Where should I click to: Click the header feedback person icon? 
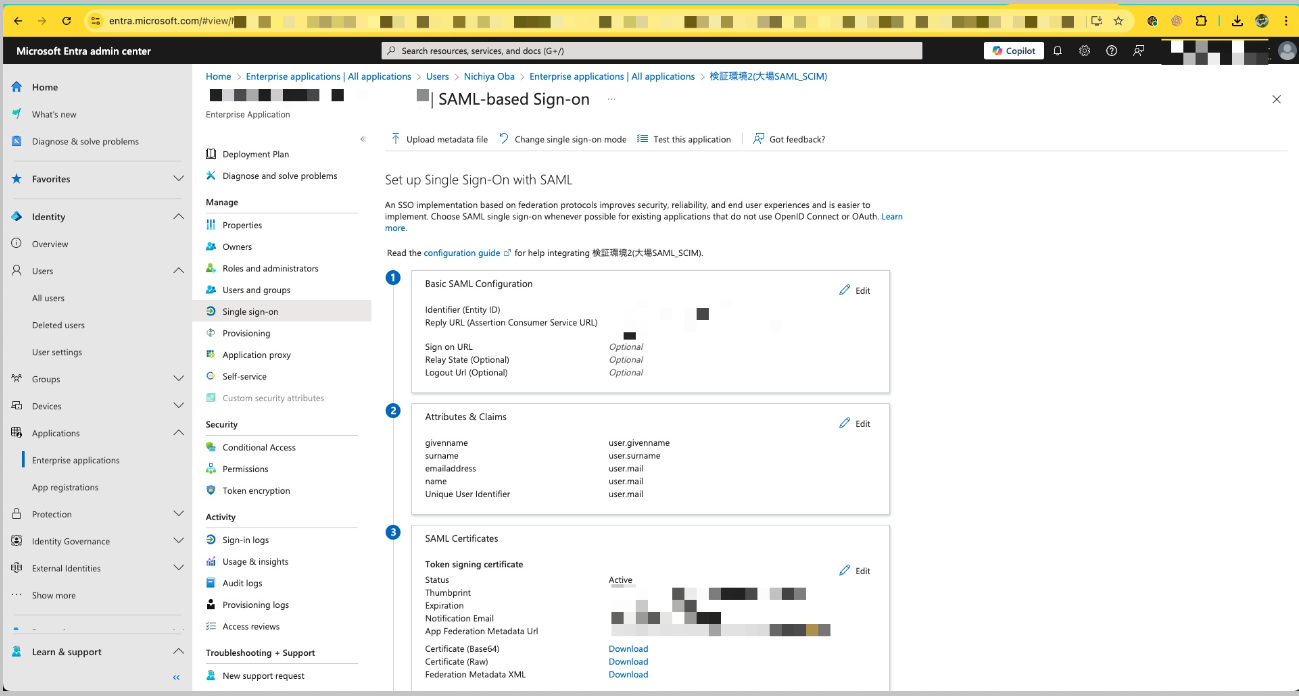pos(1138,51)
